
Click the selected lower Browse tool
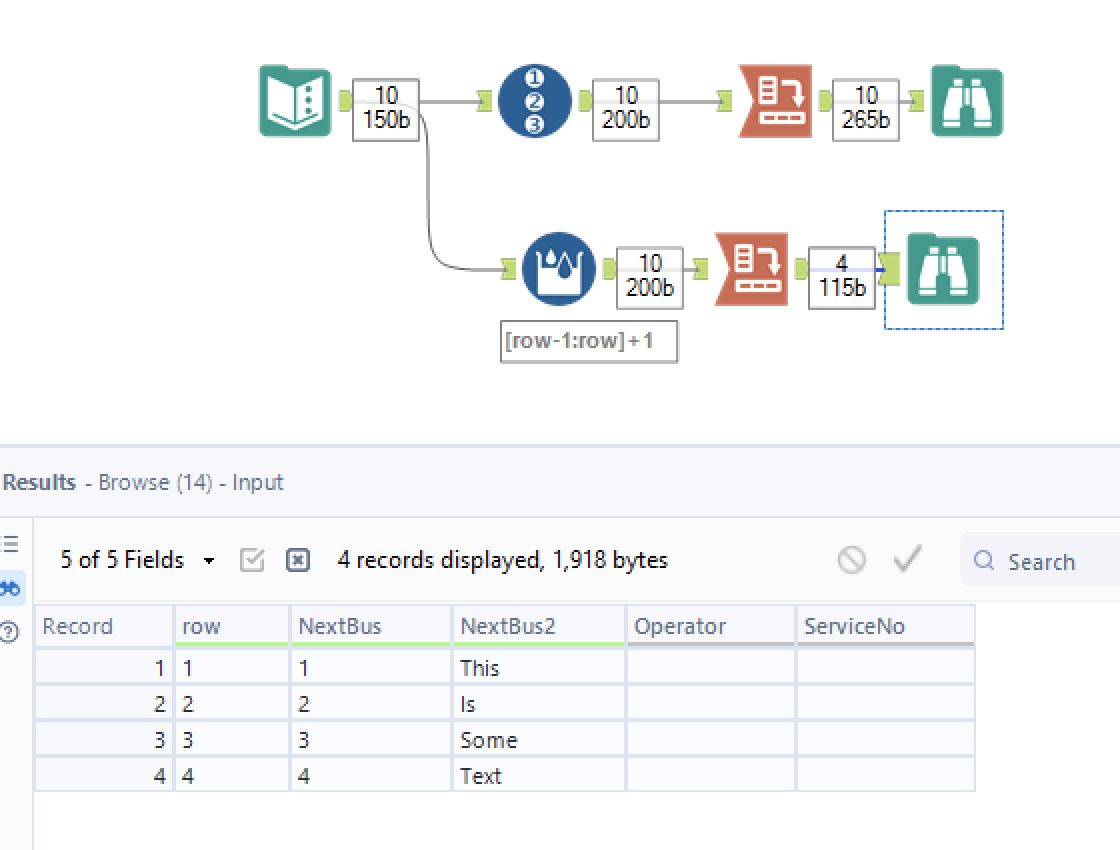click(x=943, y=270)
